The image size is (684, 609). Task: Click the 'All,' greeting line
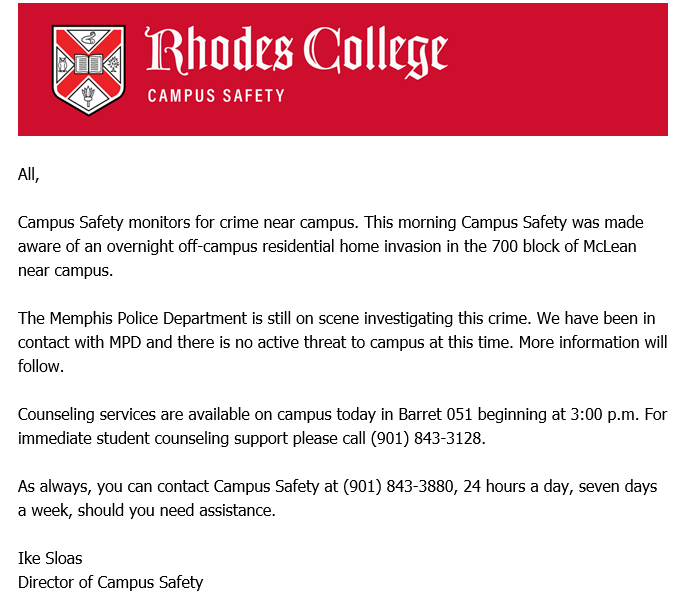point(28,174)
